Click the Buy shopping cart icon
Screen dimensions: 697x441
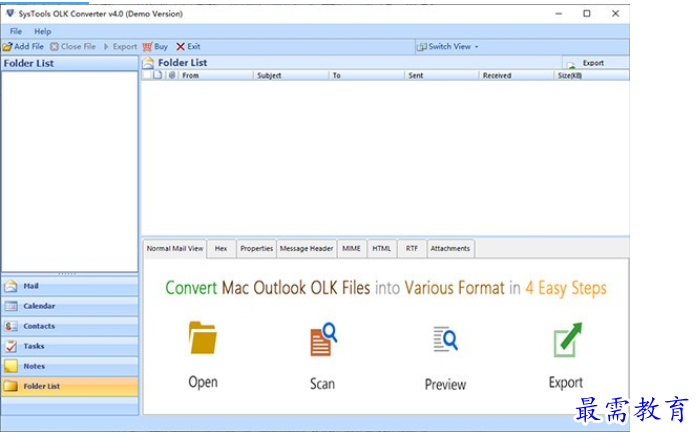point(148,47)
